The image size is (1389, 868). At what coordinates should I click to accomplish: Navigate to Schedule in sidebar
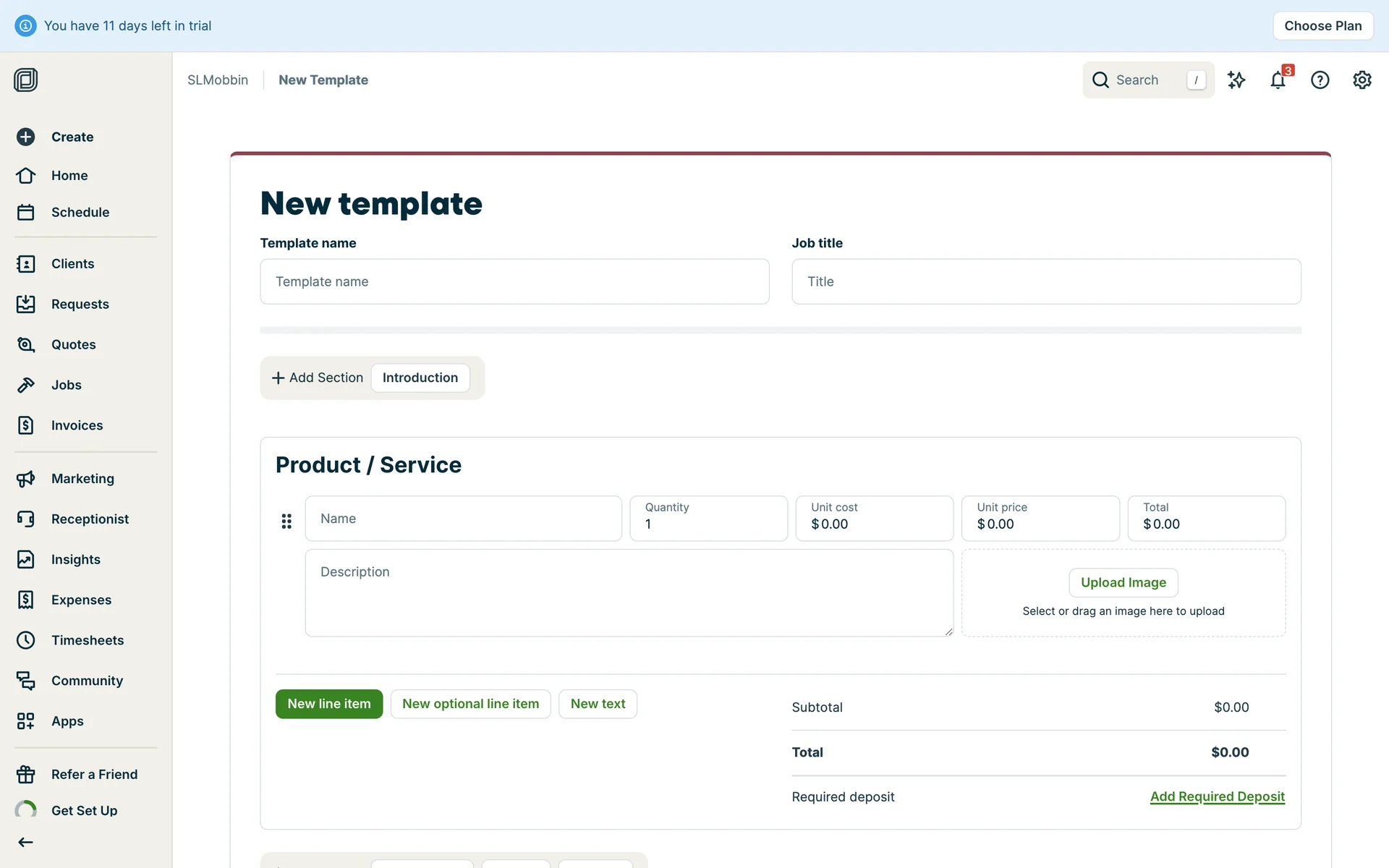(x=80, y=212)
